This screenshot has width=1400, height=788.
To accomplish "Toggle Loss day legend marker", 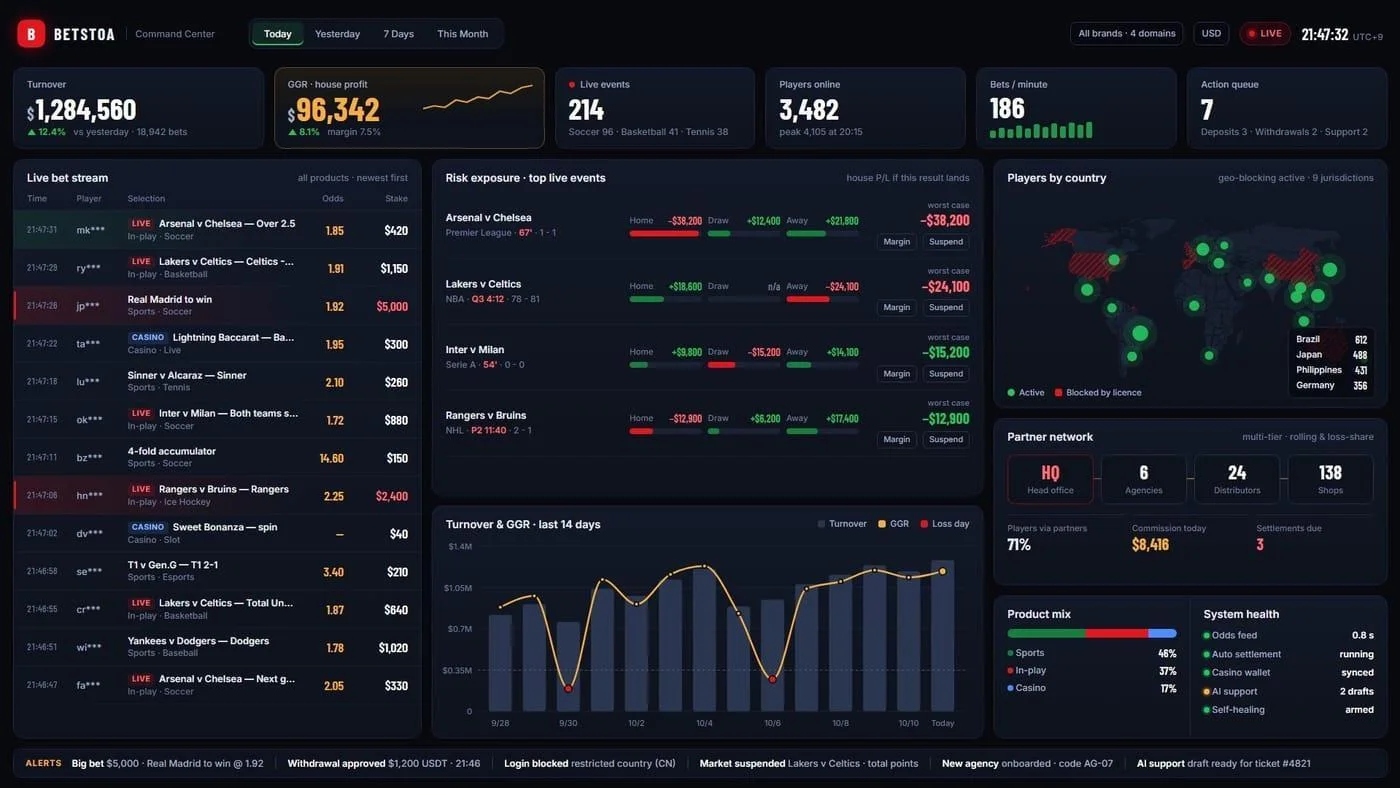I will pos(944,524).
